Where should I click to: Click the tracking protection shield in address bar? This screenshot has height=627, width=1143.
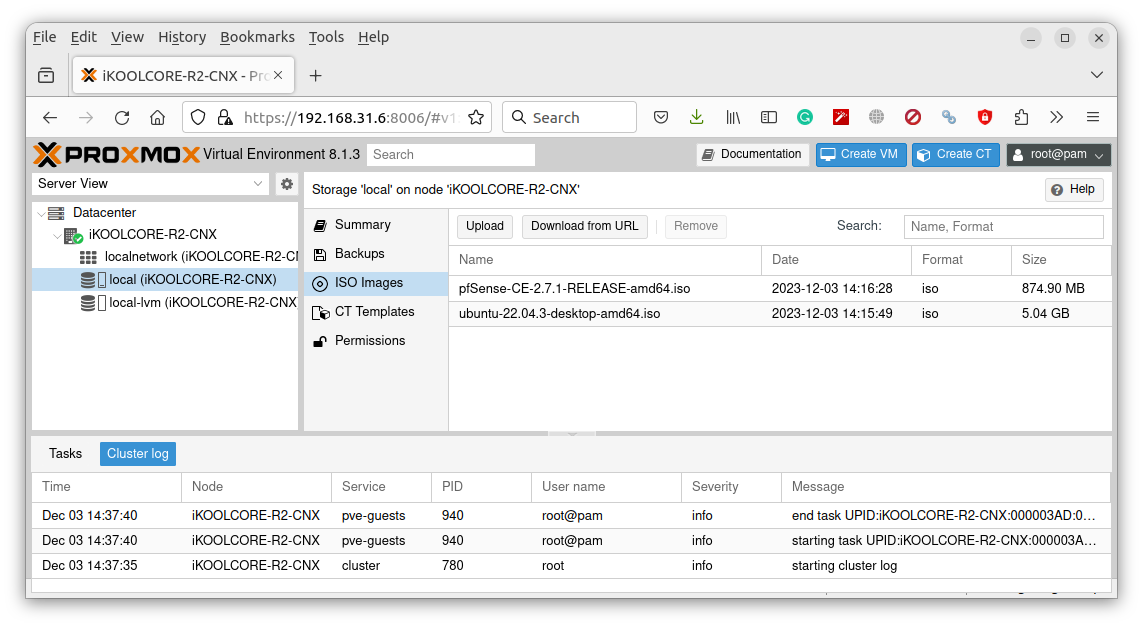[198, 117]
